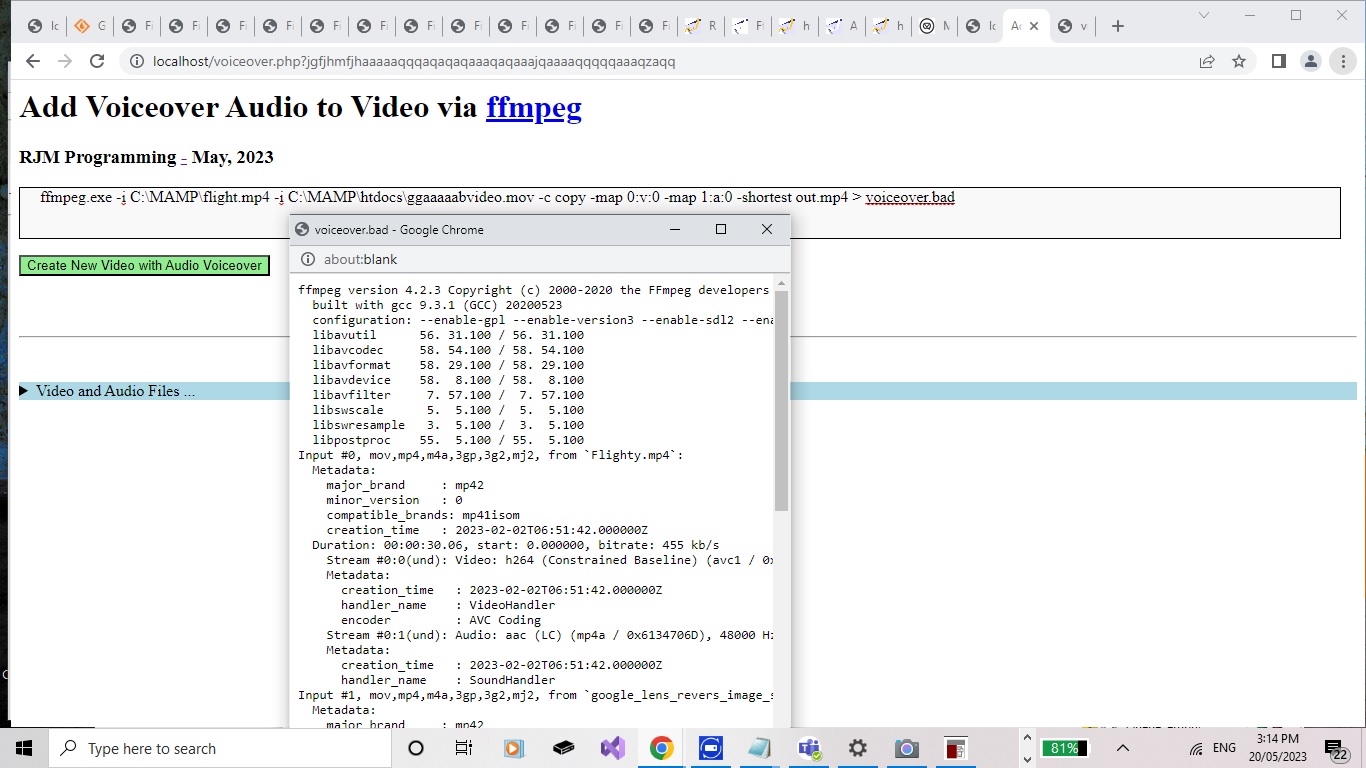Open the tab search dropdown
1366x768 pixels.
[x=1204, y=15]
